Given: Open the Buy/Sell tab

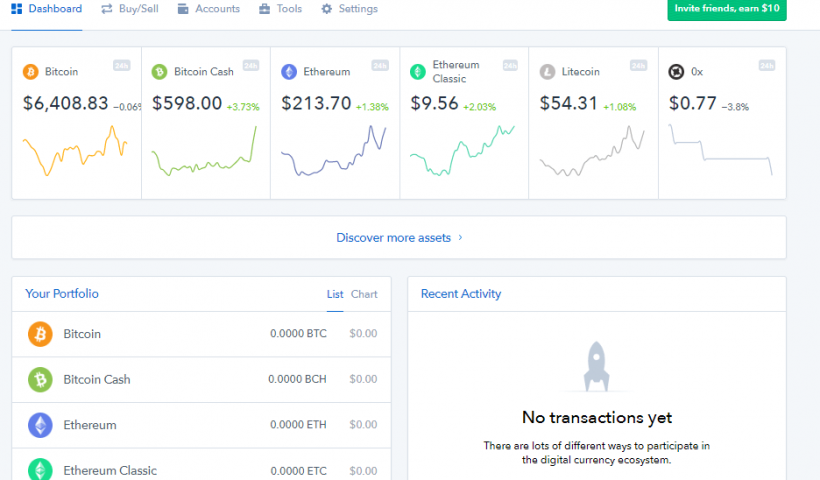Looking at the screenshot, I should [x=130, y=9].
